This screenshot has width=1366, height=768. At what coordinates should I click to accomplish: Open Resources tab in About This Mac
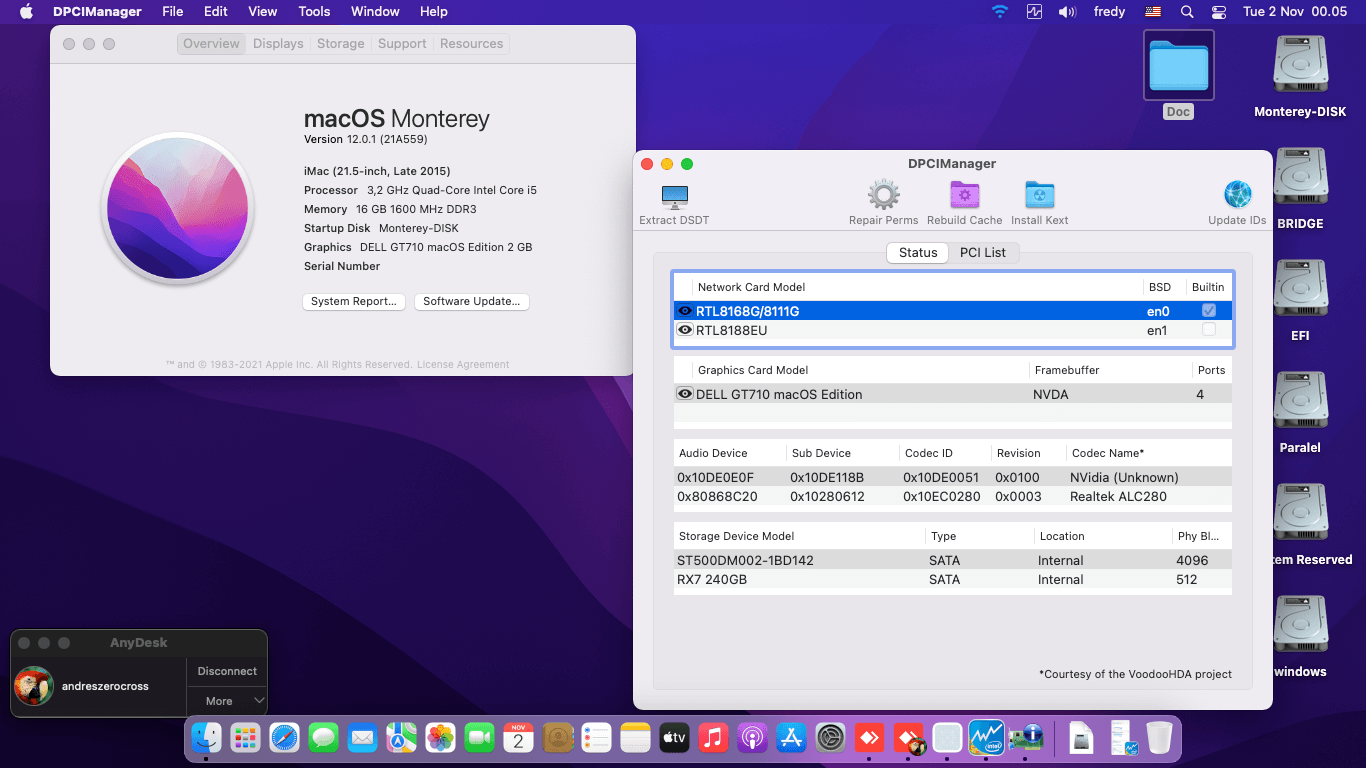click(x=472, y=44)
